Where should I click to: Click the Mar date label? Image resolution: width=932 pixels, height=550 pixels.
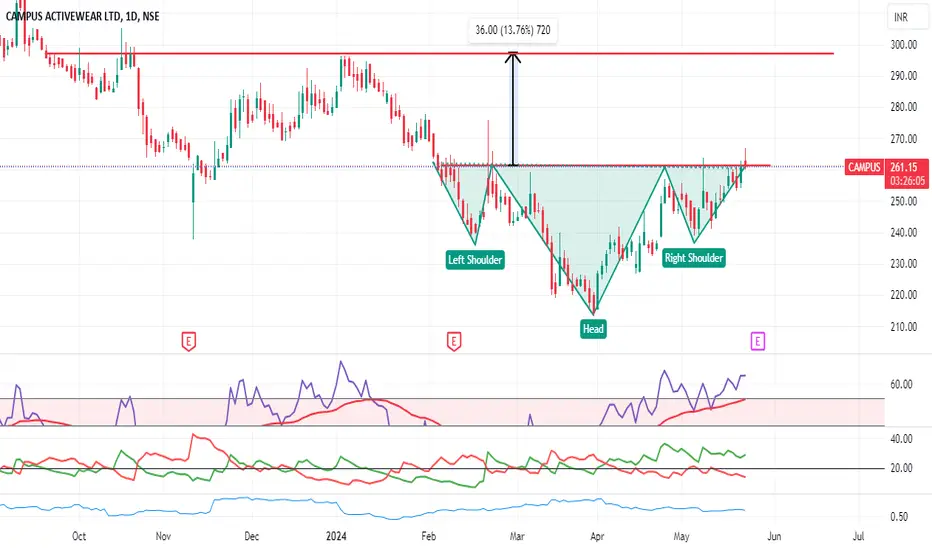tap(517, 536)
